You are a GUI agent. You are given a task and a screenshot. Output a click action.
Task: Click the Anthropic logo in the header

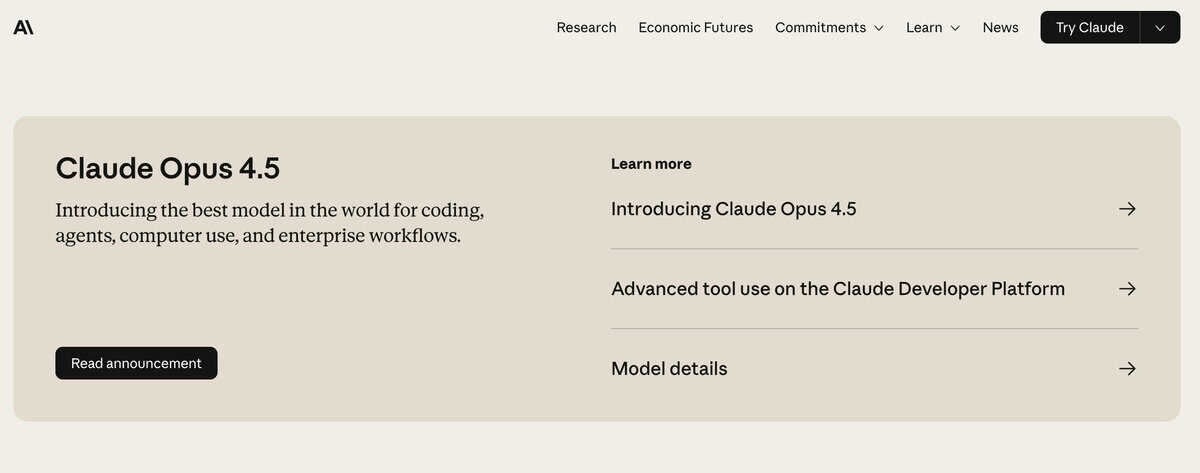pyautogui.click(x=23, y=28)
